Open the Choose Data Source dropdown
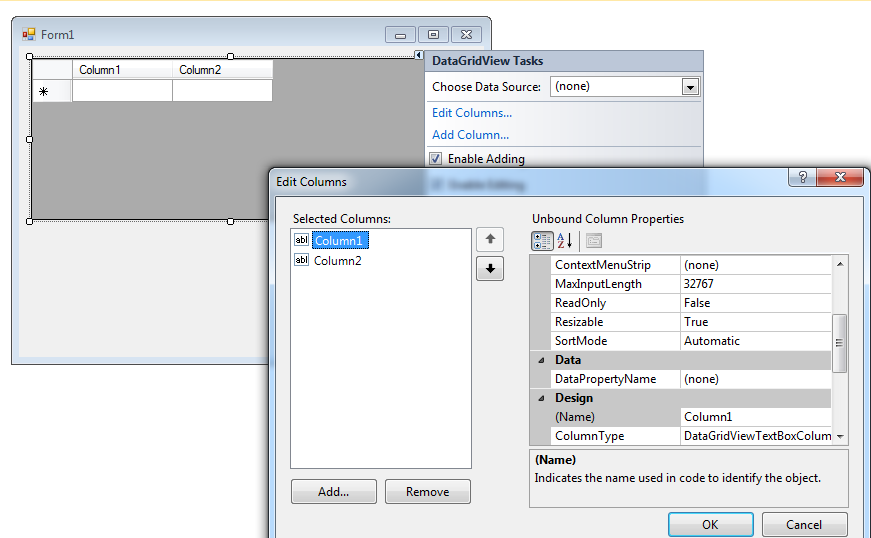 click(x=690, y=87)
